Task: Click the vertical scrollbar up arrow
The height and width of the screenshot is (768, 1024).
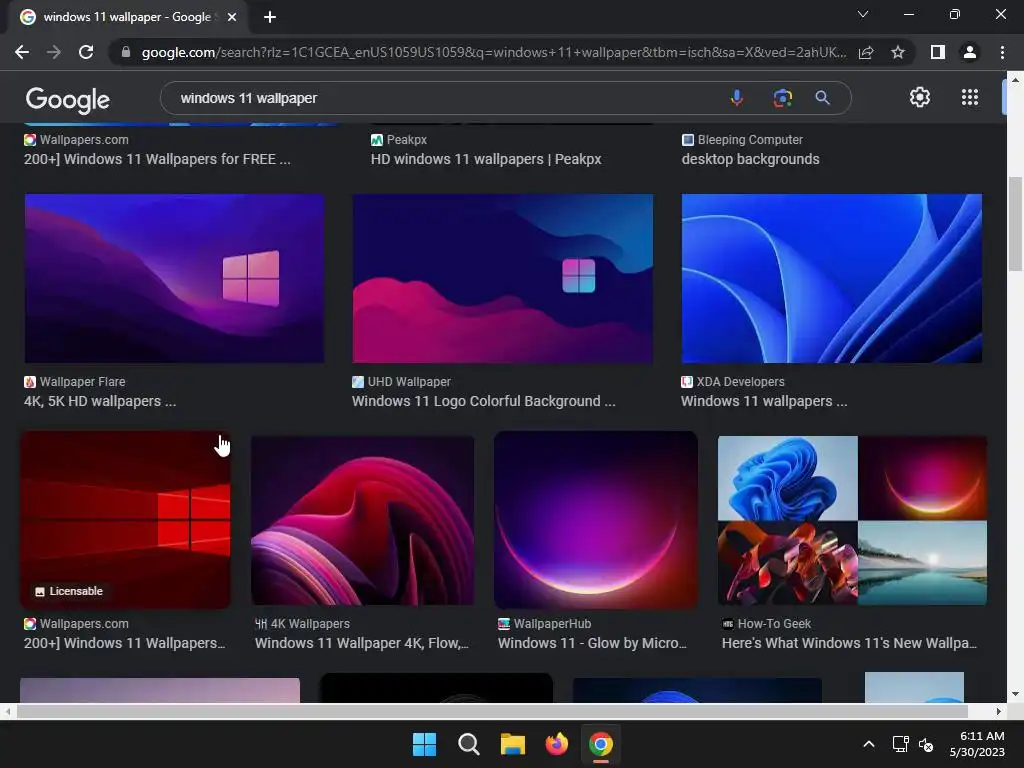Action: click(x=1015, y=80)
